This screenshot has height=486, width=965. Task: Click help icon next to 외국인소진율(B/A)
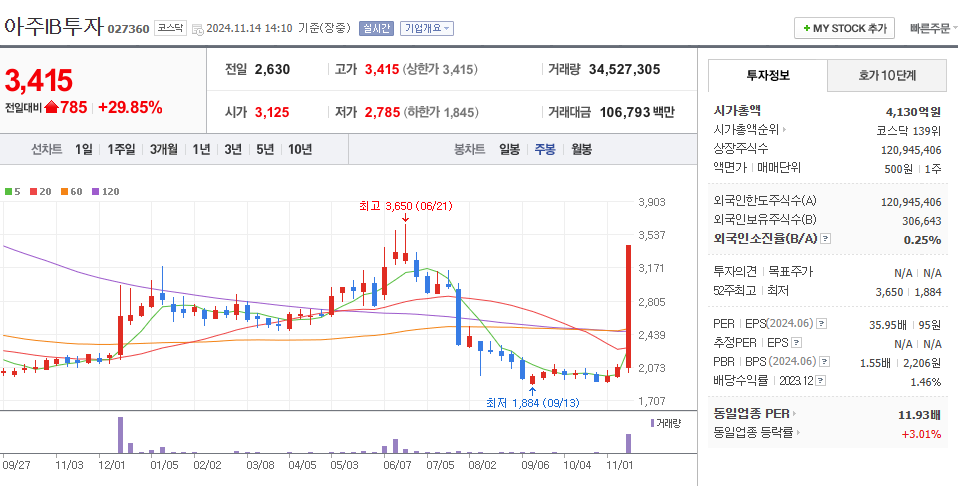pos(826,239)
